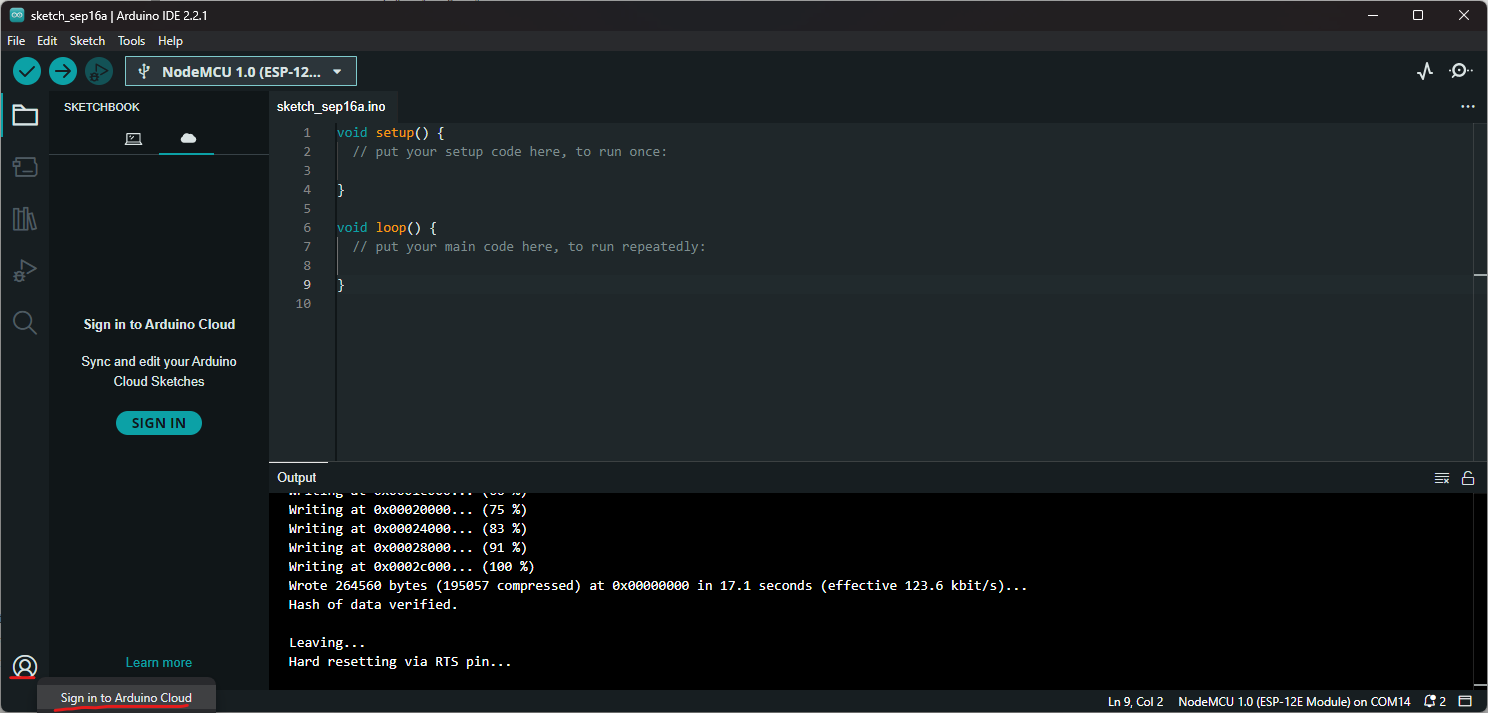The image size is (1488, 713).
Task: Click 'Sign in to Arduino Cloud' sidebar heading
Action: (159, 324)
